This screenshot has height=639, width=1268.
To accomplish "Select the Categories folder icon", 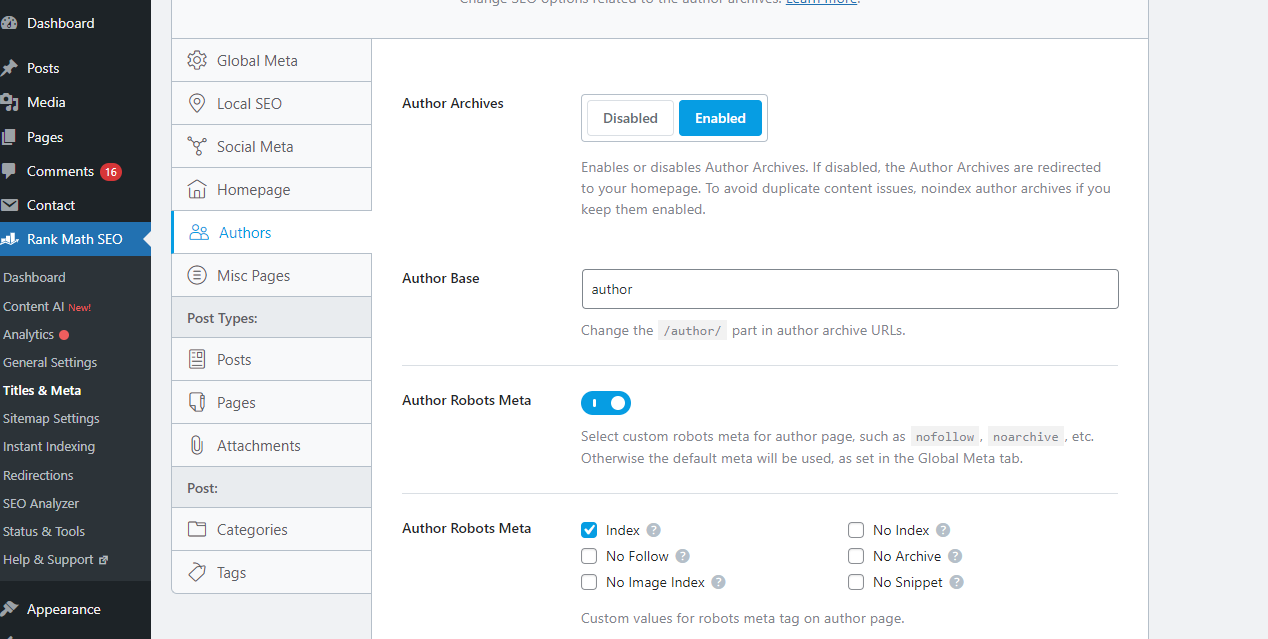I will 197,530.
